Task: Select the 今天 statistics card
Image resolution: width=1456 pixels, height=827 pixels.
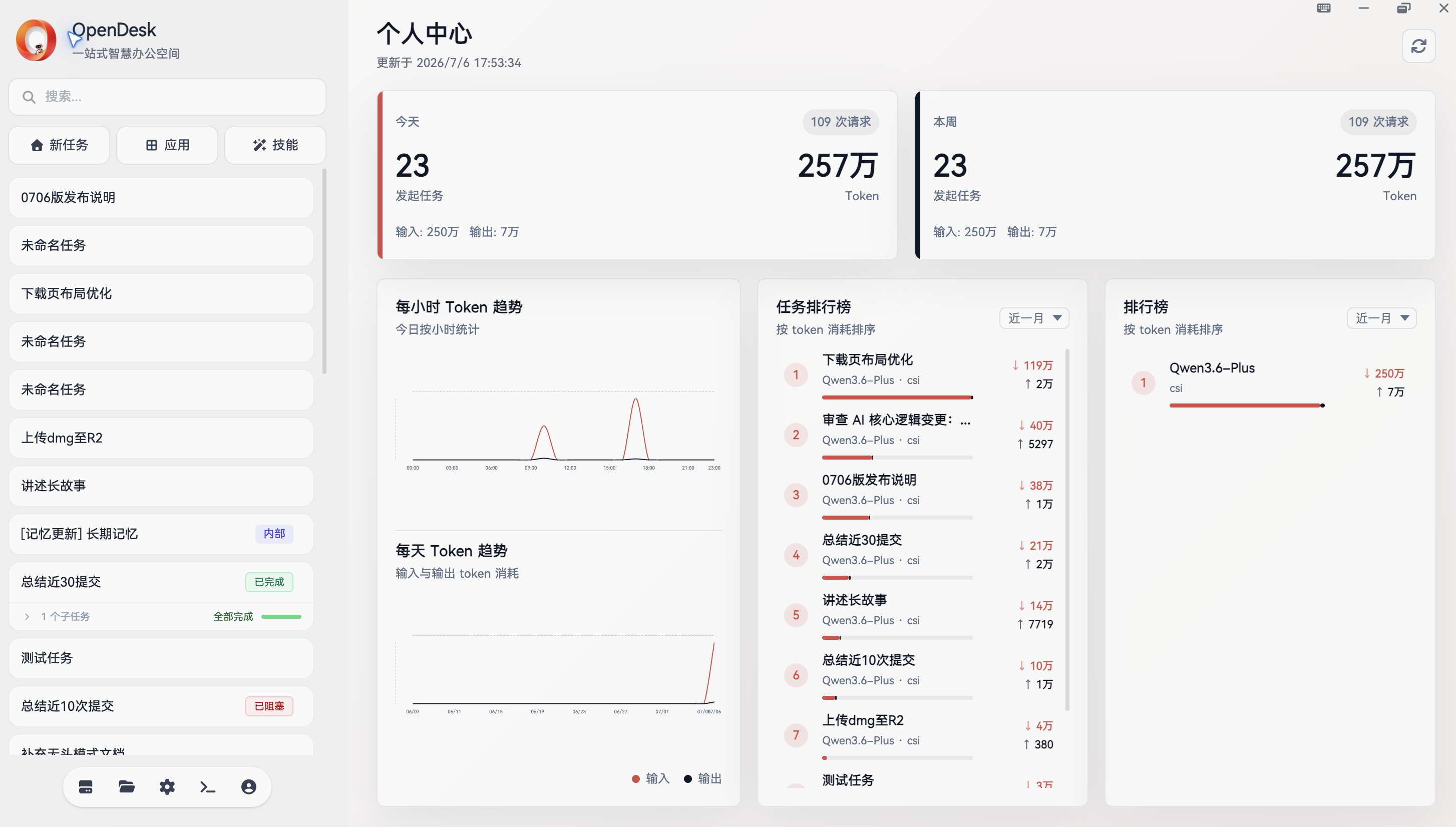Action: tap(637, 175)
